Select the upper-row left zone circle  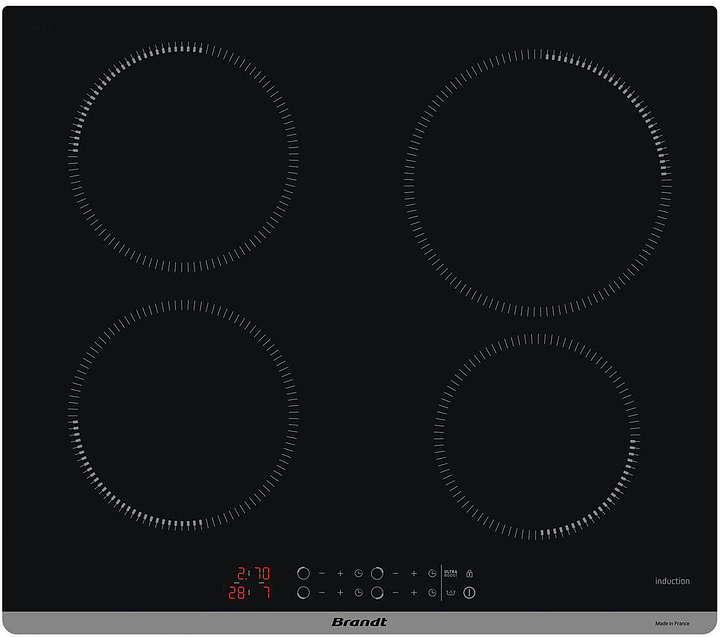303,573
